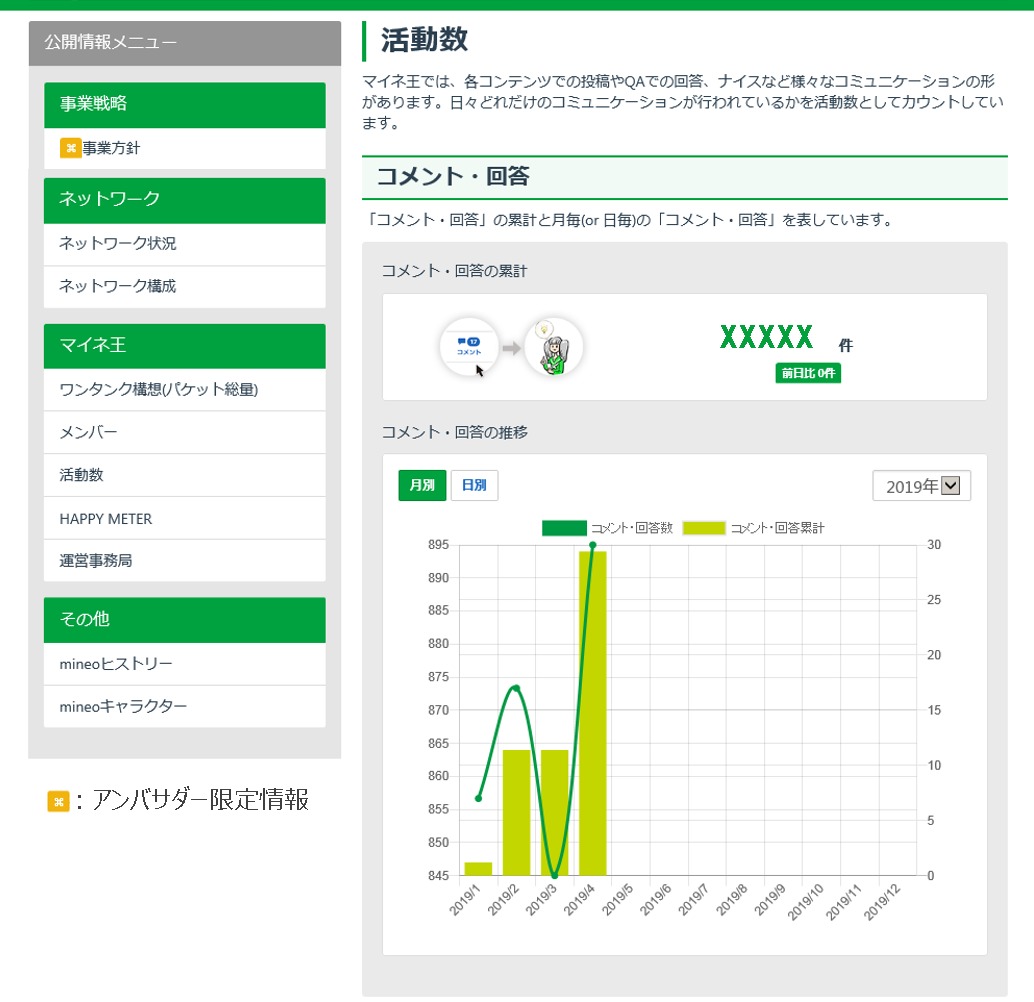Click the ambassador badge icon beside 事業方針
1034x1002 pixels.
[x=70, y=148]
